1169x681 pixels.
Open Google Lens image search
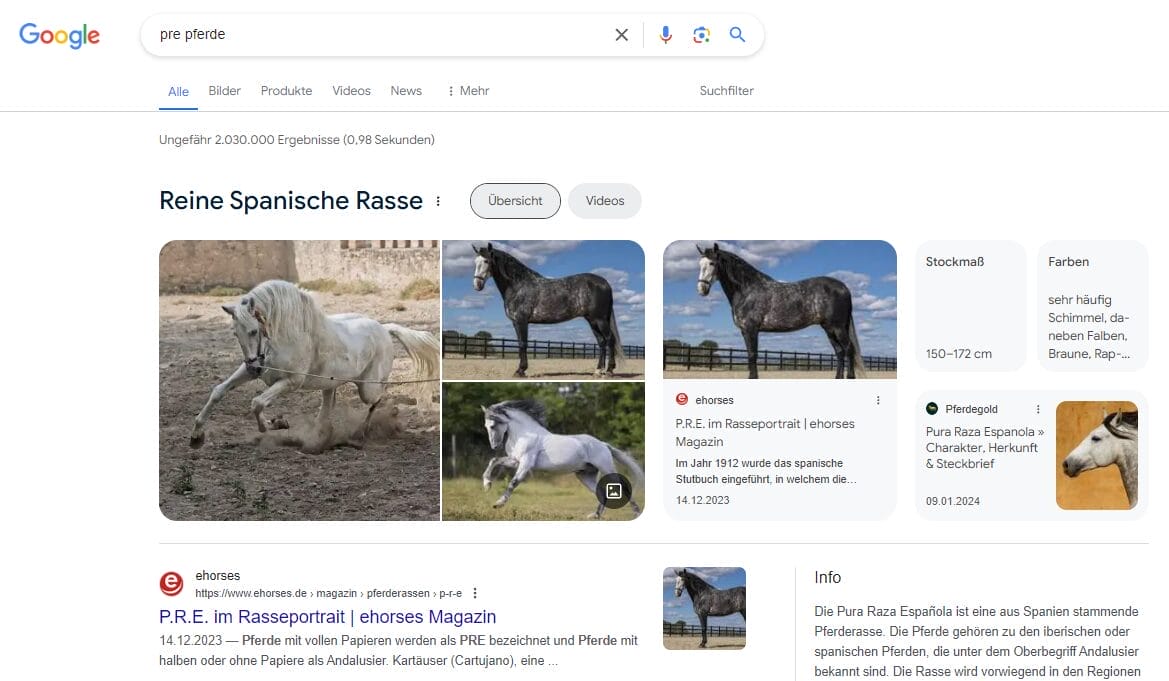pyautogui.click(x=701, y=34)
